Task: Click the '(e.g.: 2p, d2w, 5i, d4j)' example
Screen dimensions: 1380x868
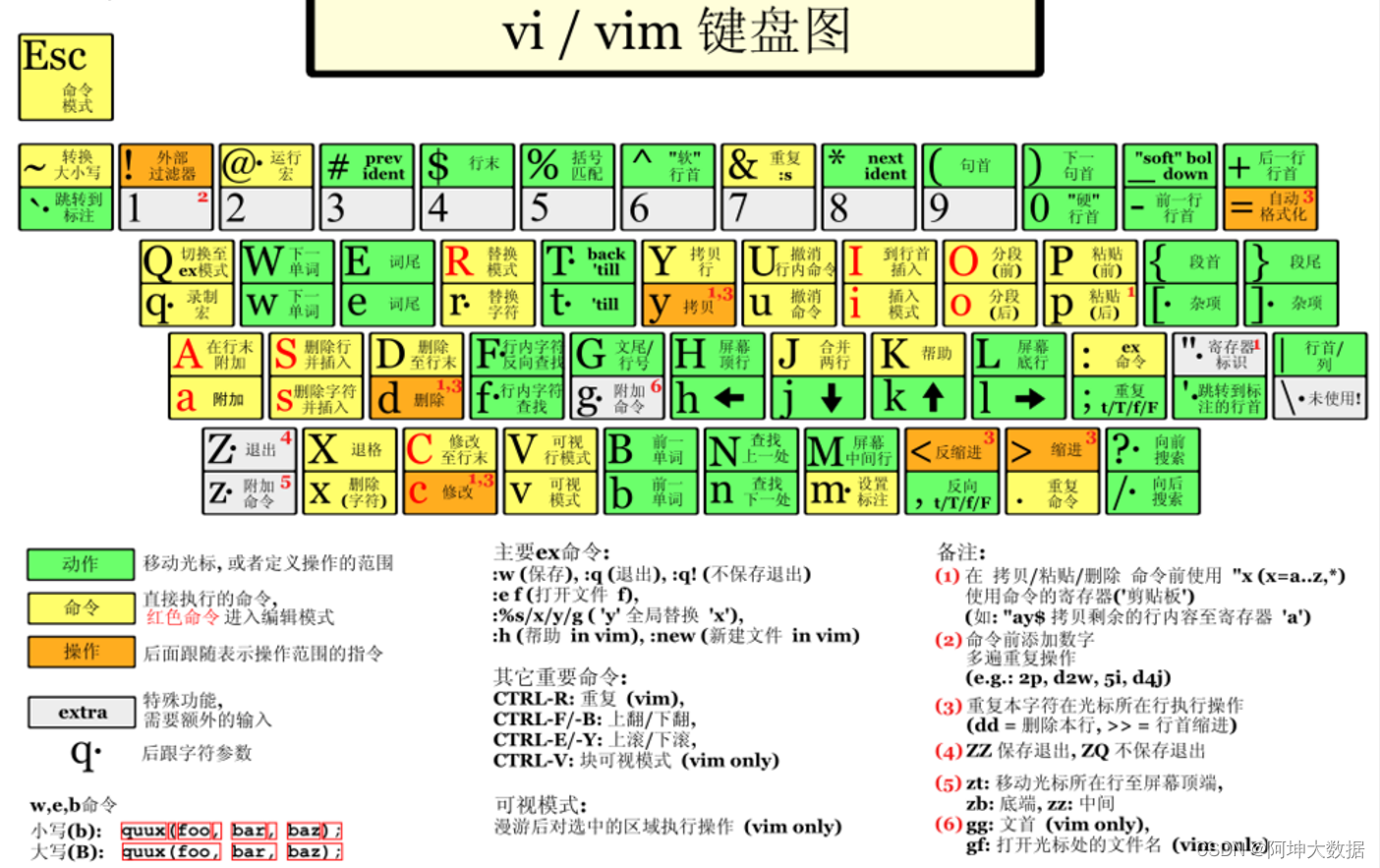Action: pyautogui.click(x=1067, y=677)
